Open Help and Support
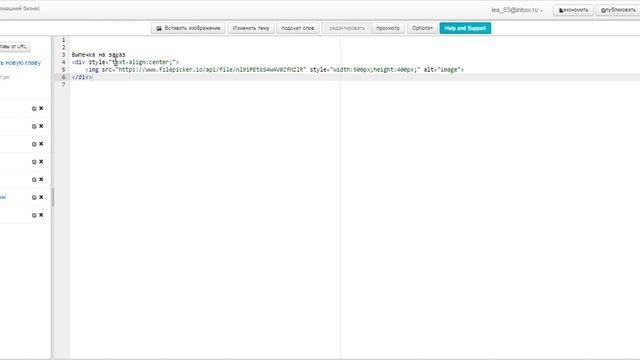 (465, 28)
